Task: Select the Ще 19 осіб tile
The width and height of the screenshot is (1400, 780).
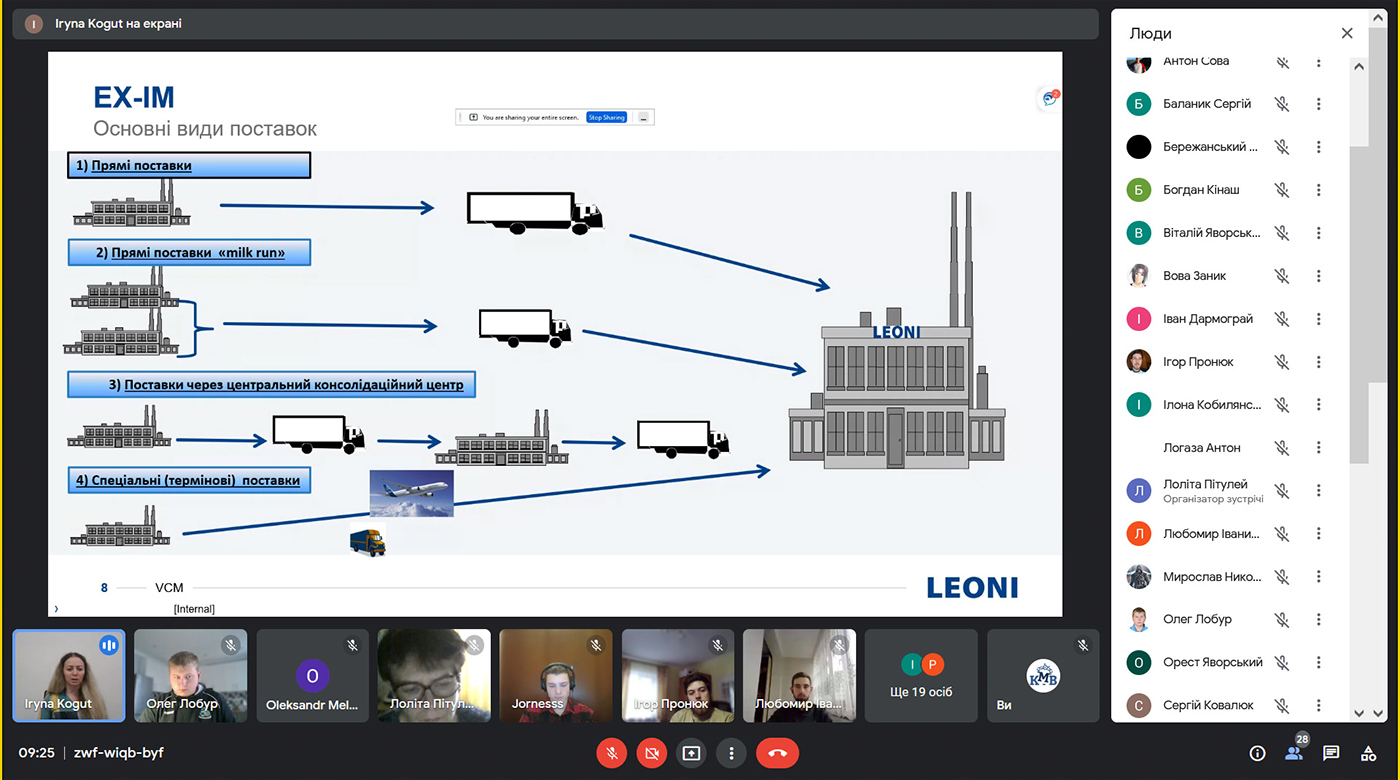Action: [x=921, y=676]
